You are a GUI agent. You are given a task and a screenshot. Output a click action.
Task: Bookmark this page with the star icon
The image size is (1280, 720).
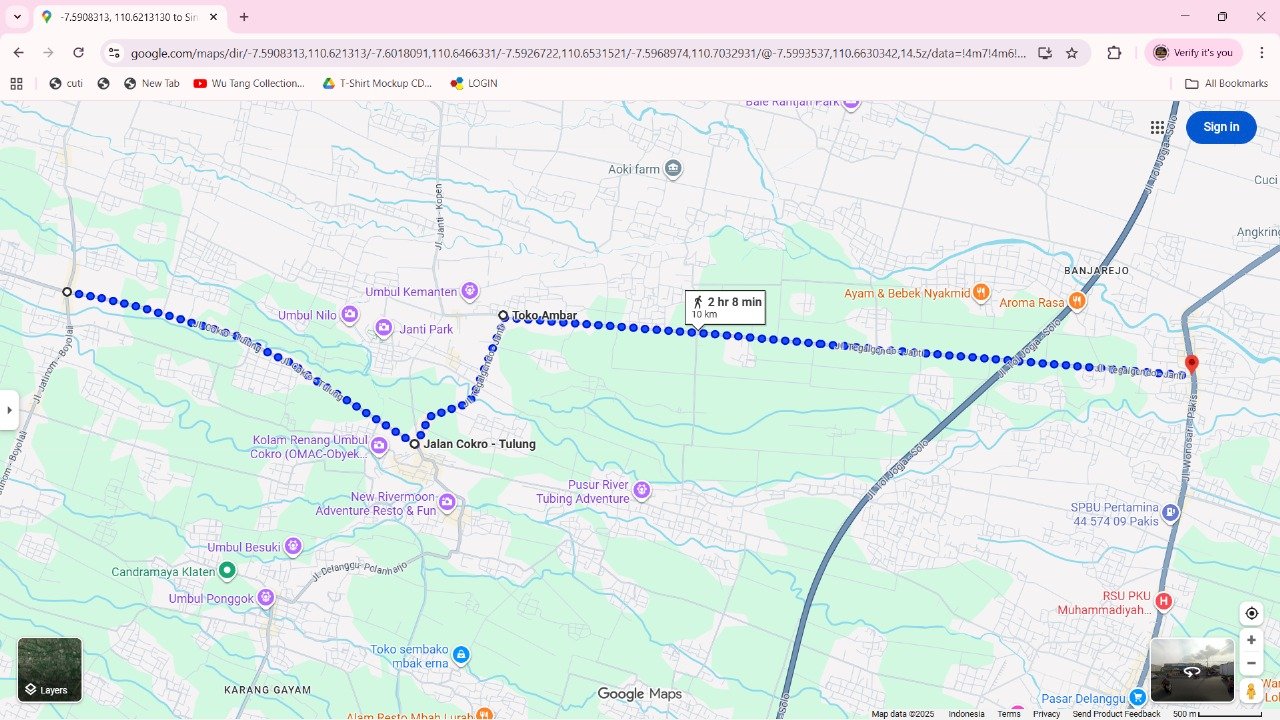pyautogui.click(x=1072, y=53)
